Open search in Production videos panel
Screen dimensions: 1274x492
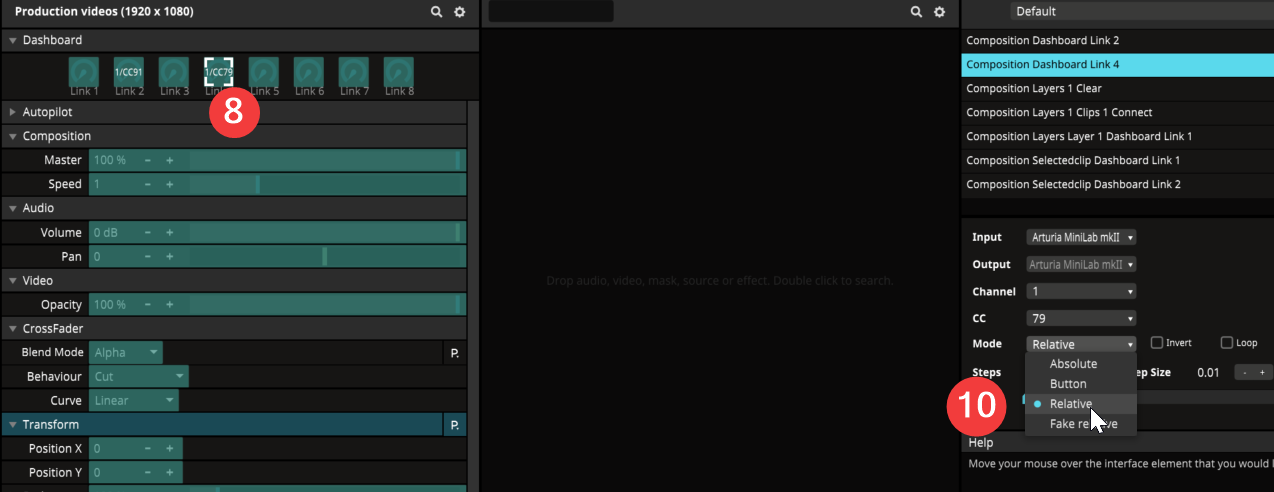437,12
